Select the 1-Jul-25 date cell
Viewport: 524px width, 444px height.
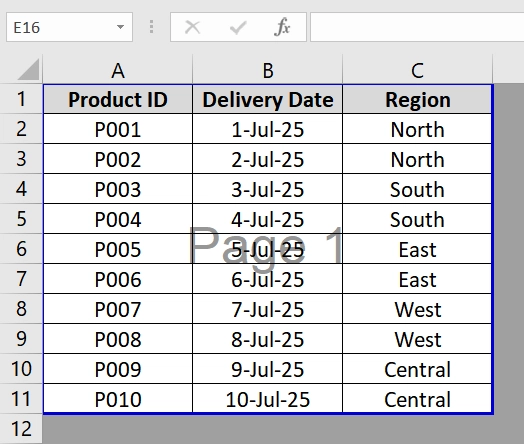268,129
